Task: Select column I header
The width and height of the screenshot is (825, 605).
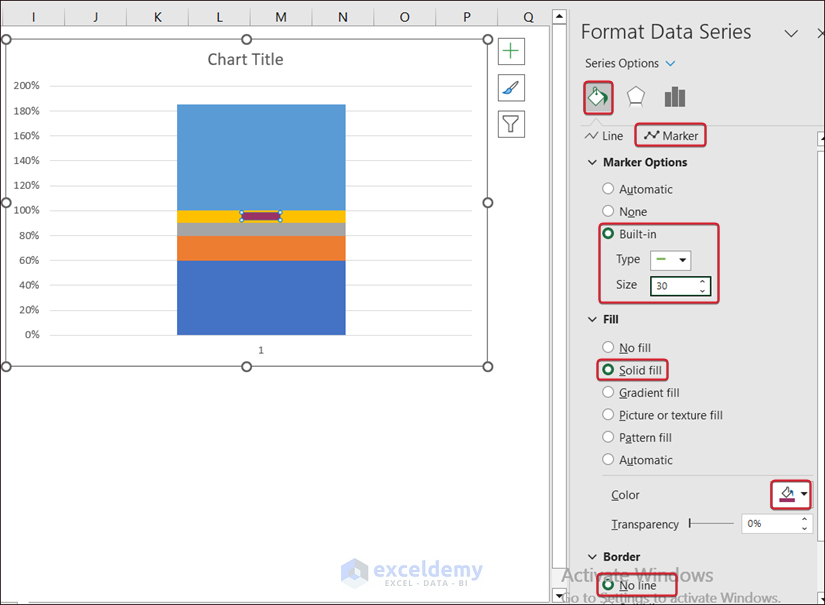Action: pos(34,17)
